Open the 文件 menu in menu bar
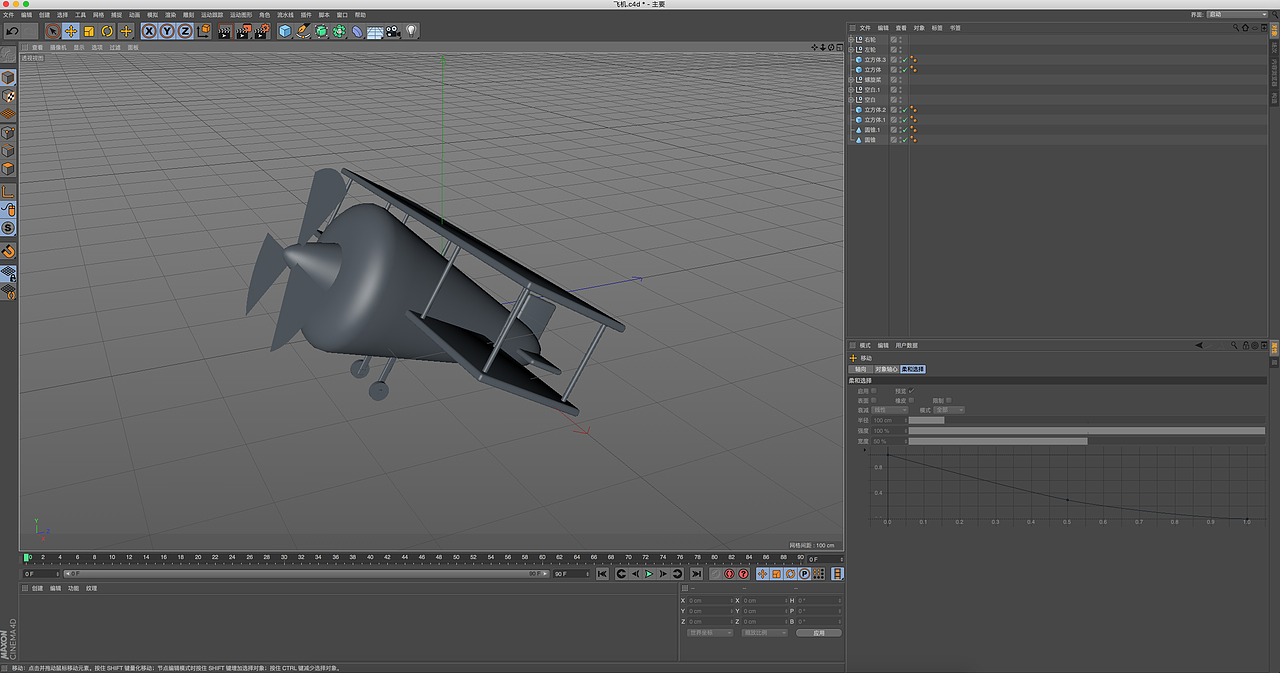This screenshot has width=1280, height=673. pos(9,15)
